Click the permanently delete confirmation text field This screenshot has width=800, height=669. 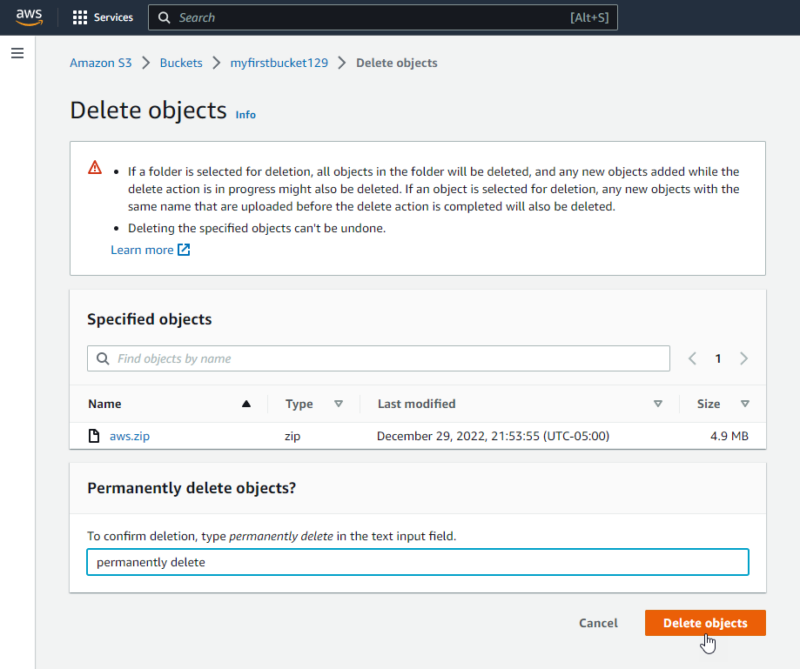tap(417, 561)
